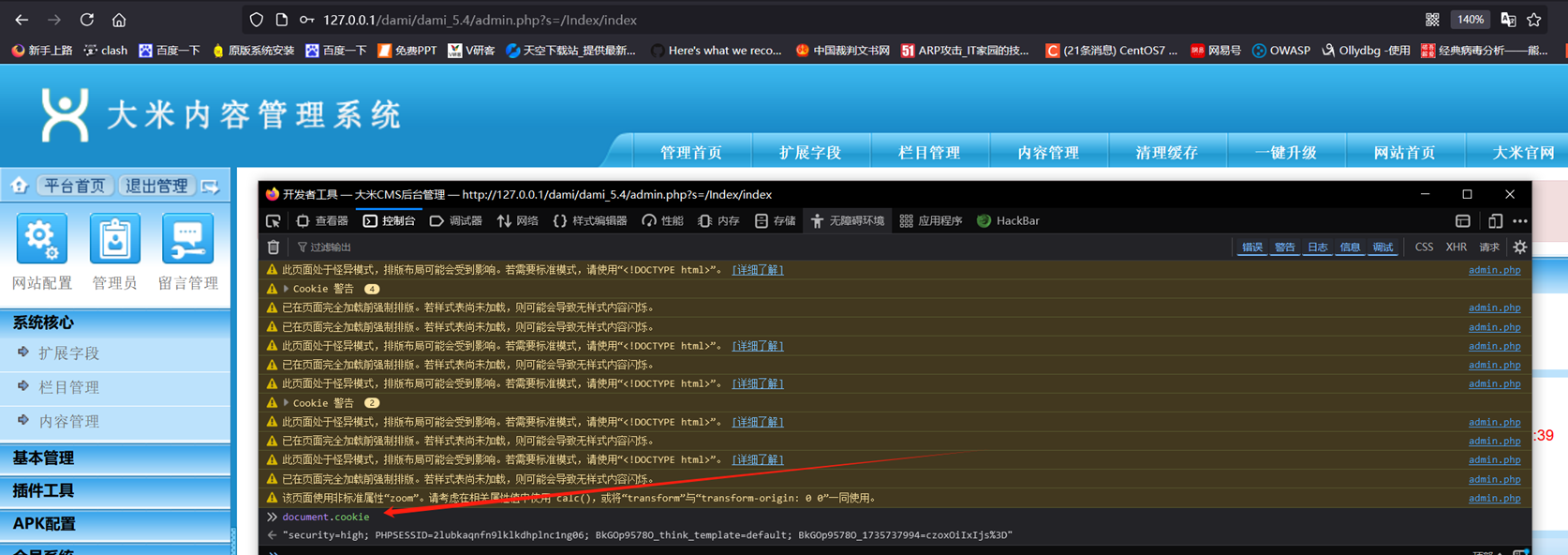Screen dimensions: 1568x555
Task: Toggle the 信息 info filter
Action: [x=1350, y=247]
